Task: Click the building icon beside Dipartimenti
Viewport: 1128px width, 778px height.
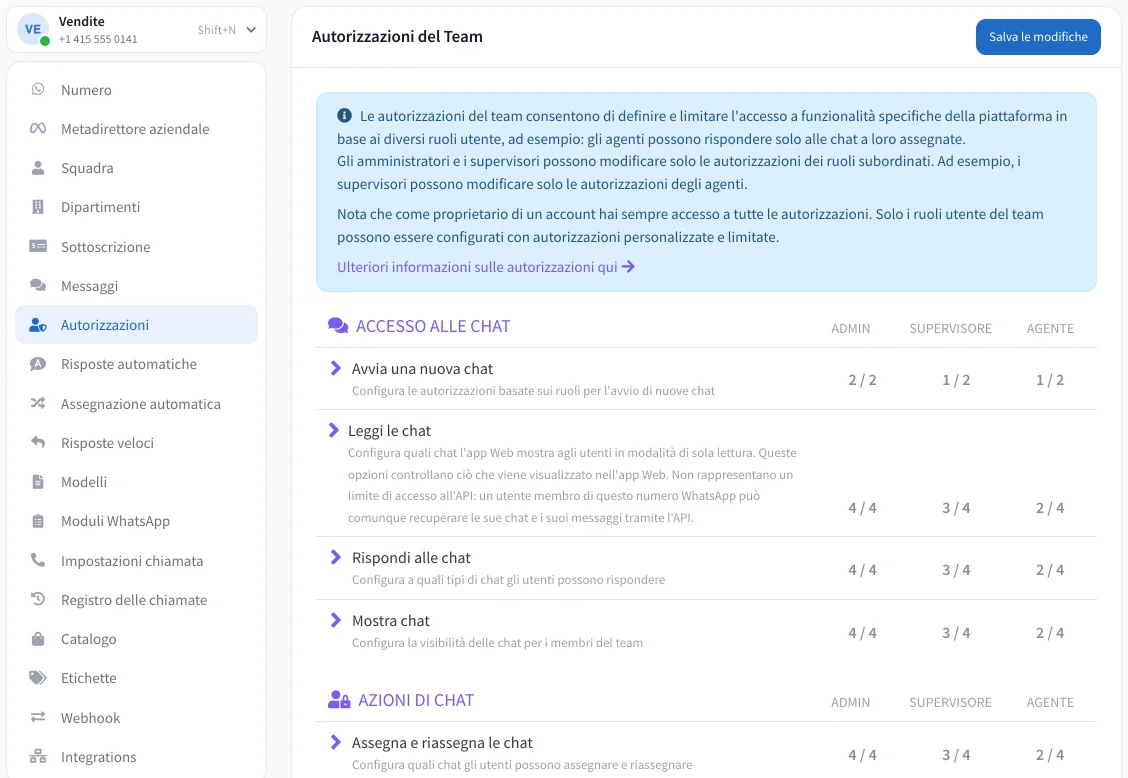Action: tap(38, 207)
